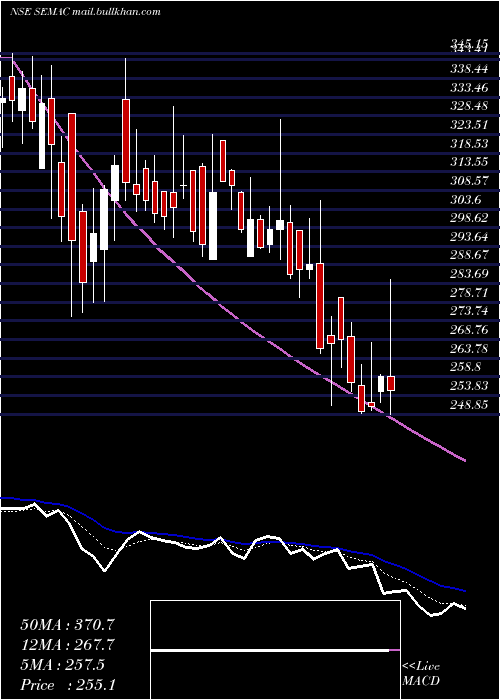
Task: Click the 318.53 price axis label
Action: click(x=469, y=143)
